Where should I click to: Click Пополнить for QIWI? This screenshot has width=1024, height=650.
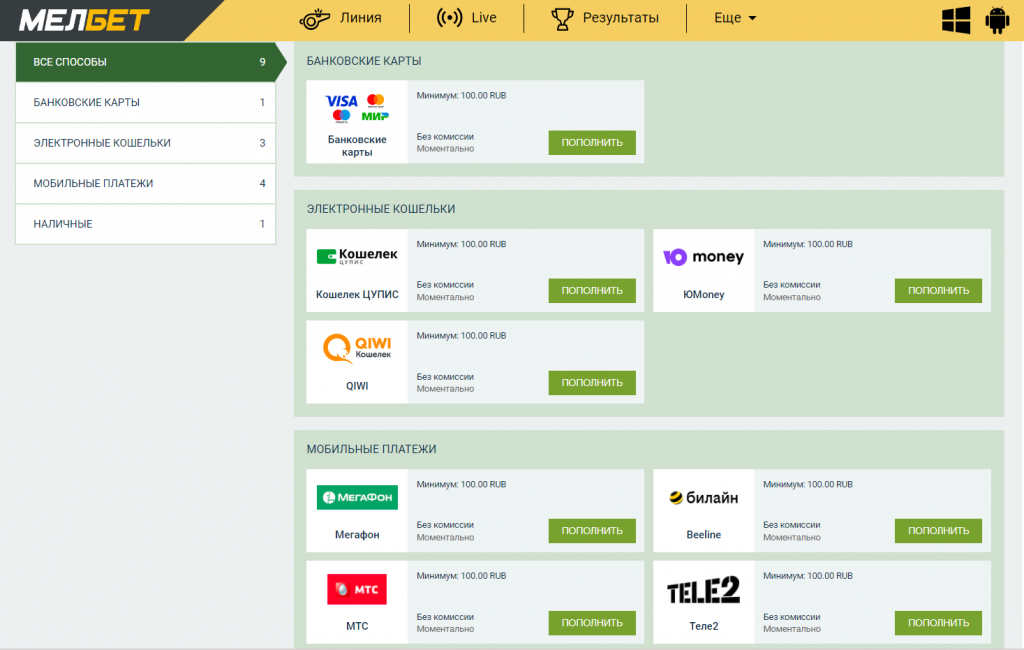click(592, 383)
